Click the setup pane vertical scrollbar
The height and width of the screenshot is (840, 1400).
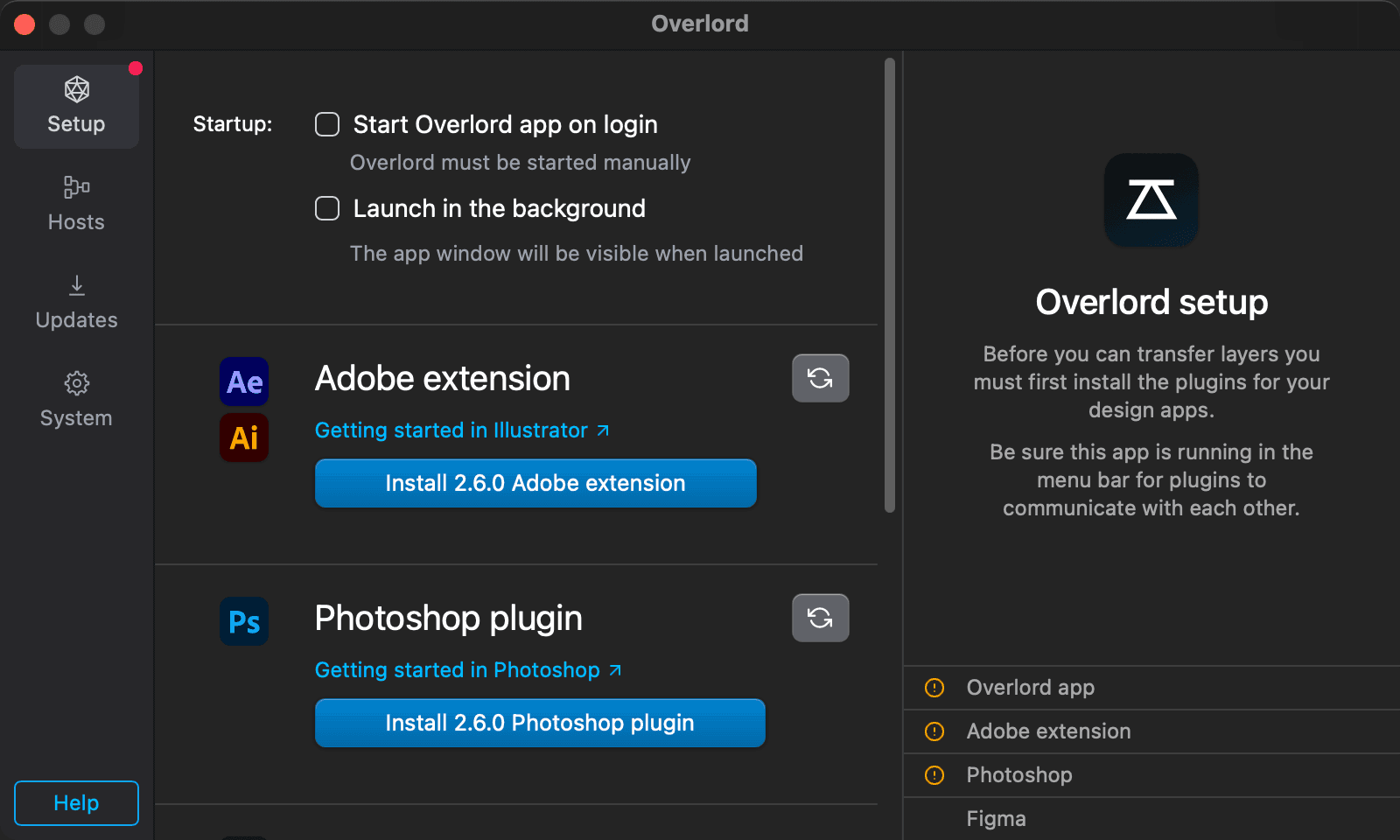pyautogui.click(x=890, y=285)
